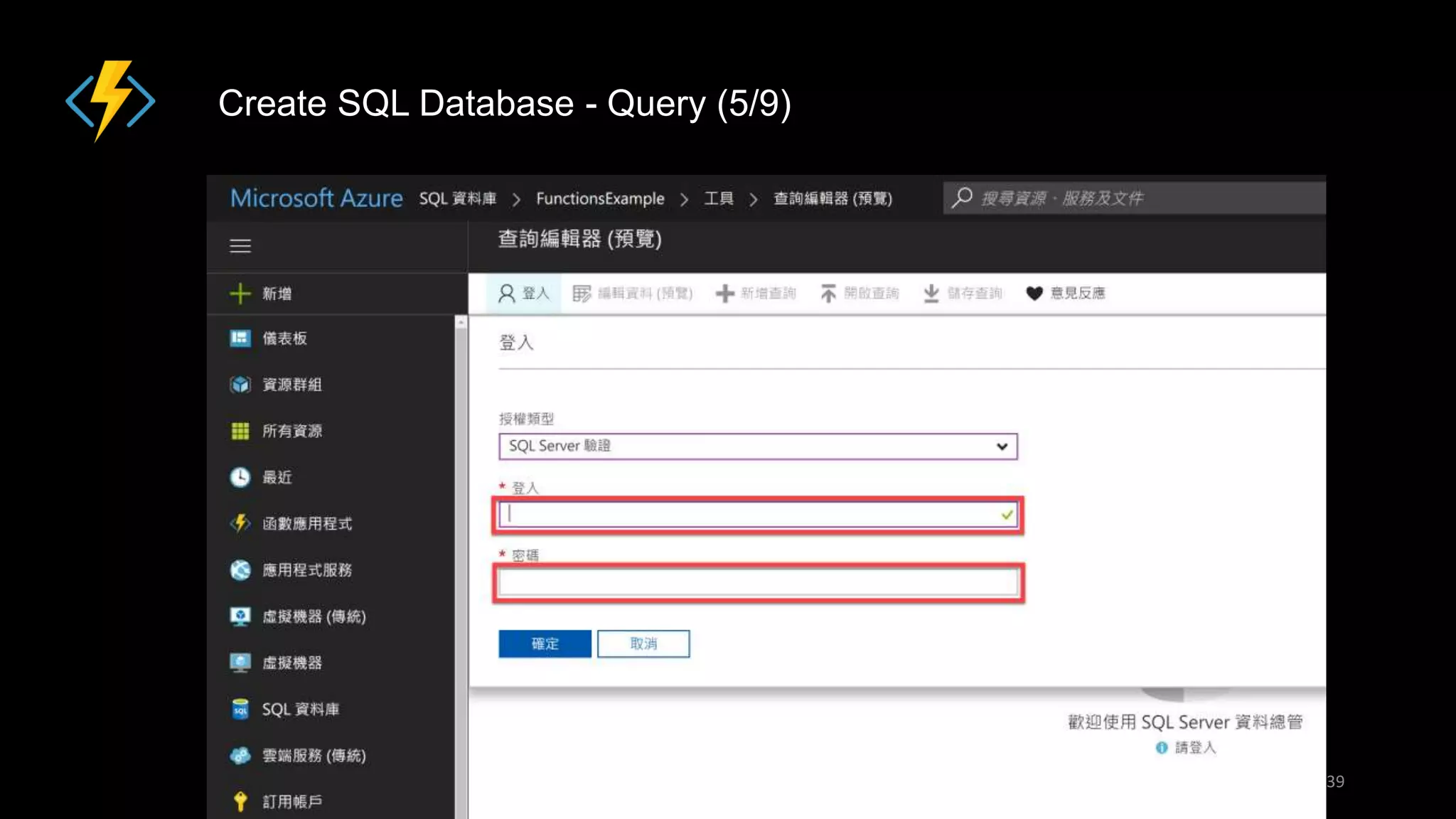Click the 開啟查詢 upload arrow icon
This screenshot has width=1456, height=819.
pyautogui.click(x=828, y=294)
